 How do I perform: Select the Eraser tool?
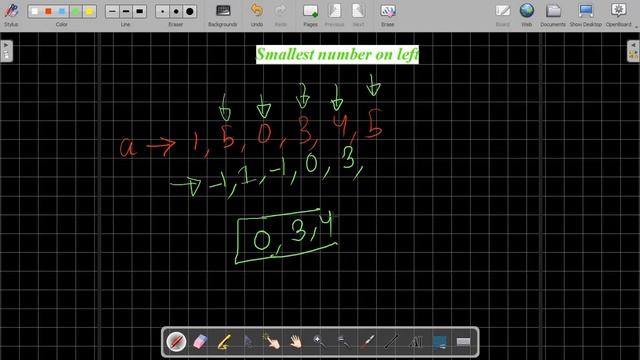(200, 342)
